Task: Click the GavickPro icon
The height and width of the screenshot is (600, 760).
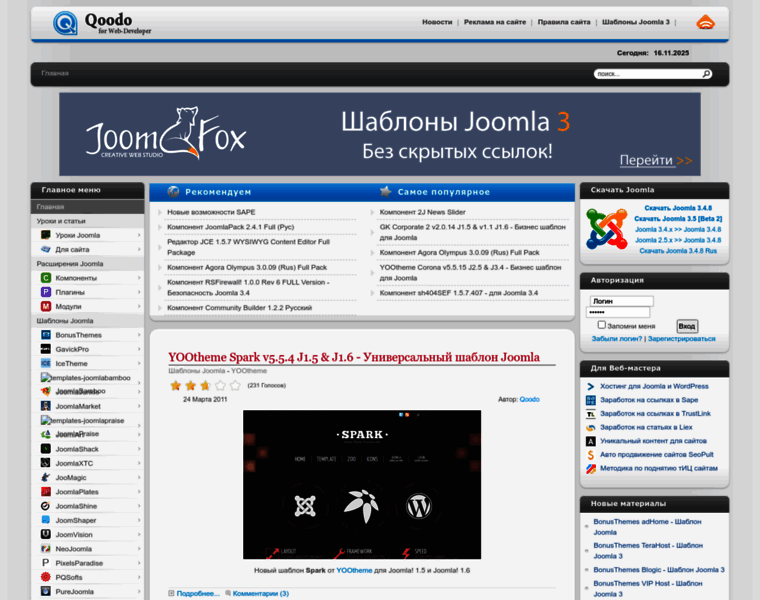Action: [46, 349]
